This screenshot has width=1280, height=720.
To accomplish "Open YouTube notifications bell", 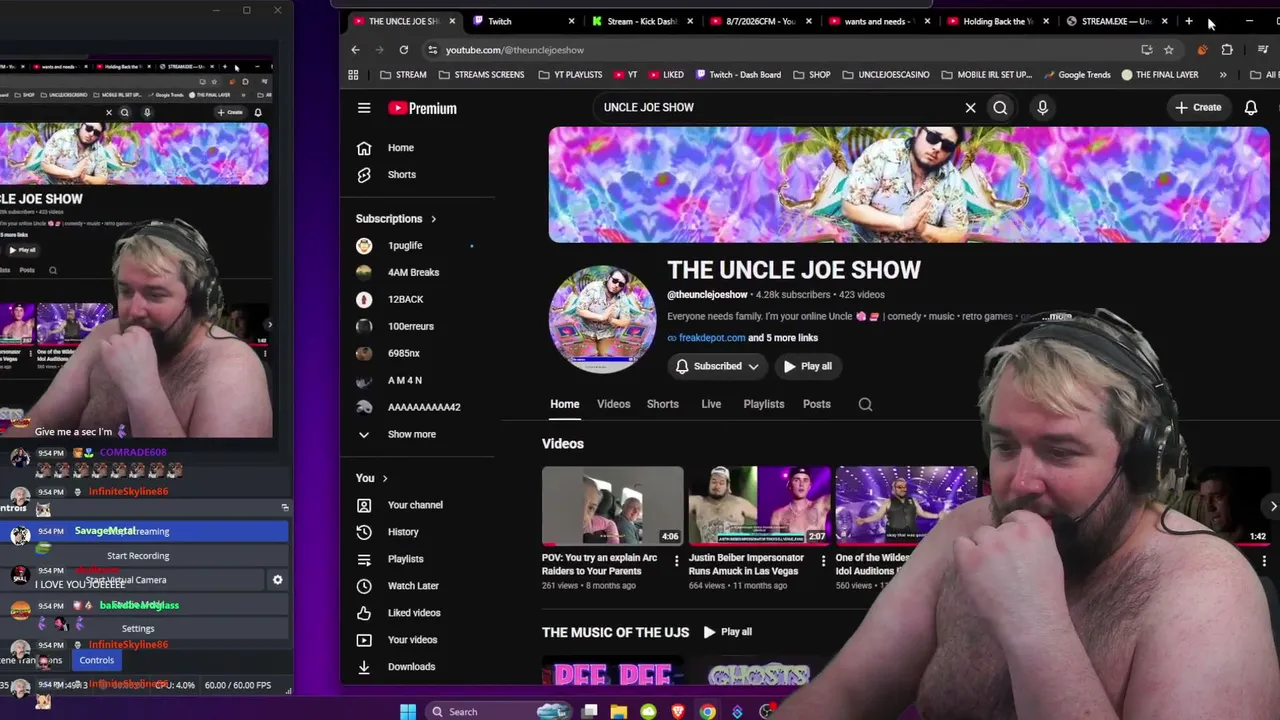I will [x=1251, y=108].
